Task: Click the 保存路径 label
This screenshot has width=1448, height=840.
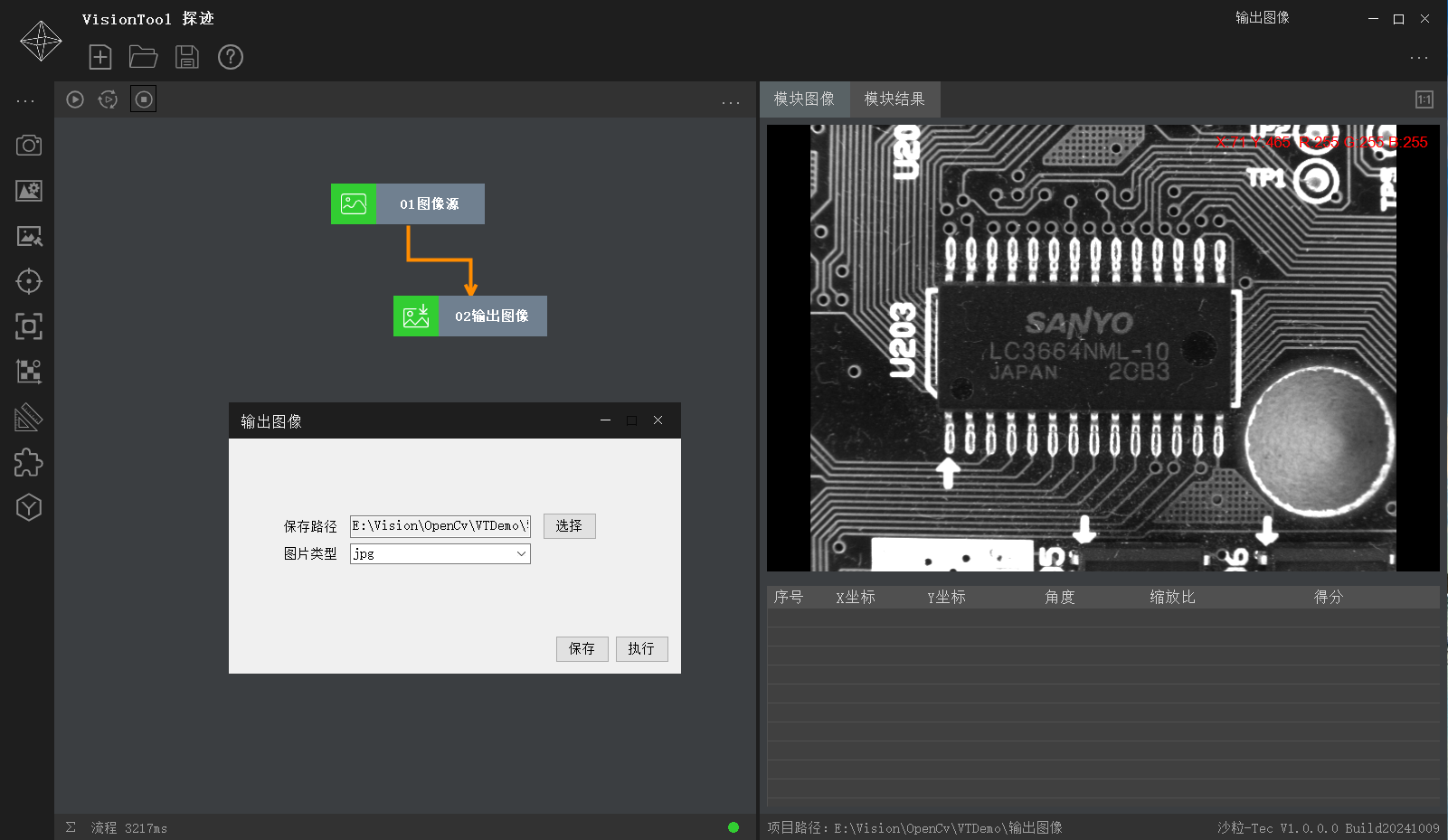Action: [310, 526]
